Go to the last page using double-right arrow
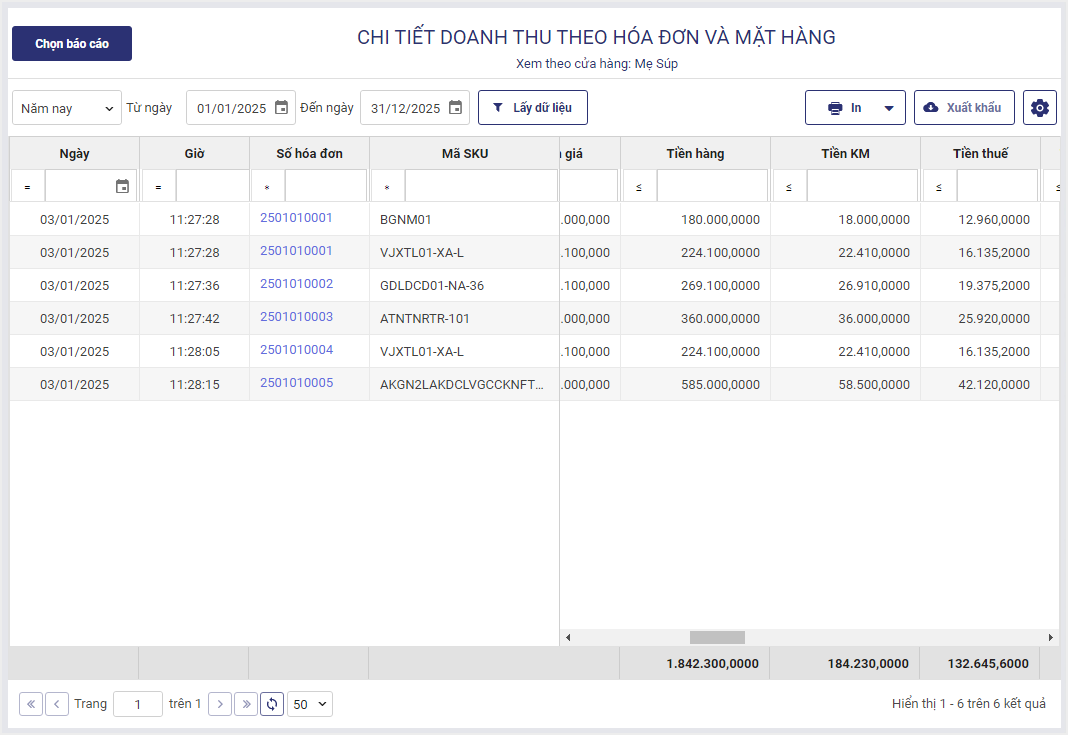Screen dimensions: 1068x735 click(246, 704)
